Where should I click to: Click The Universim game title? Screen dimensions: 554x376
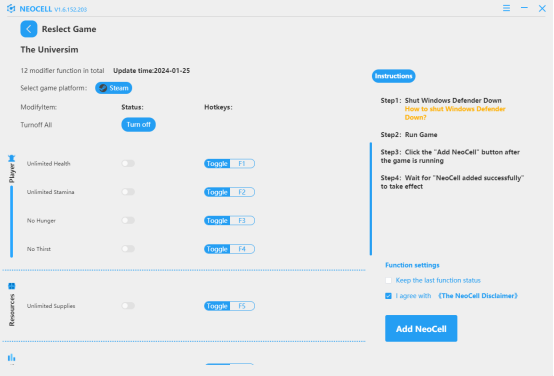[49, 49]
